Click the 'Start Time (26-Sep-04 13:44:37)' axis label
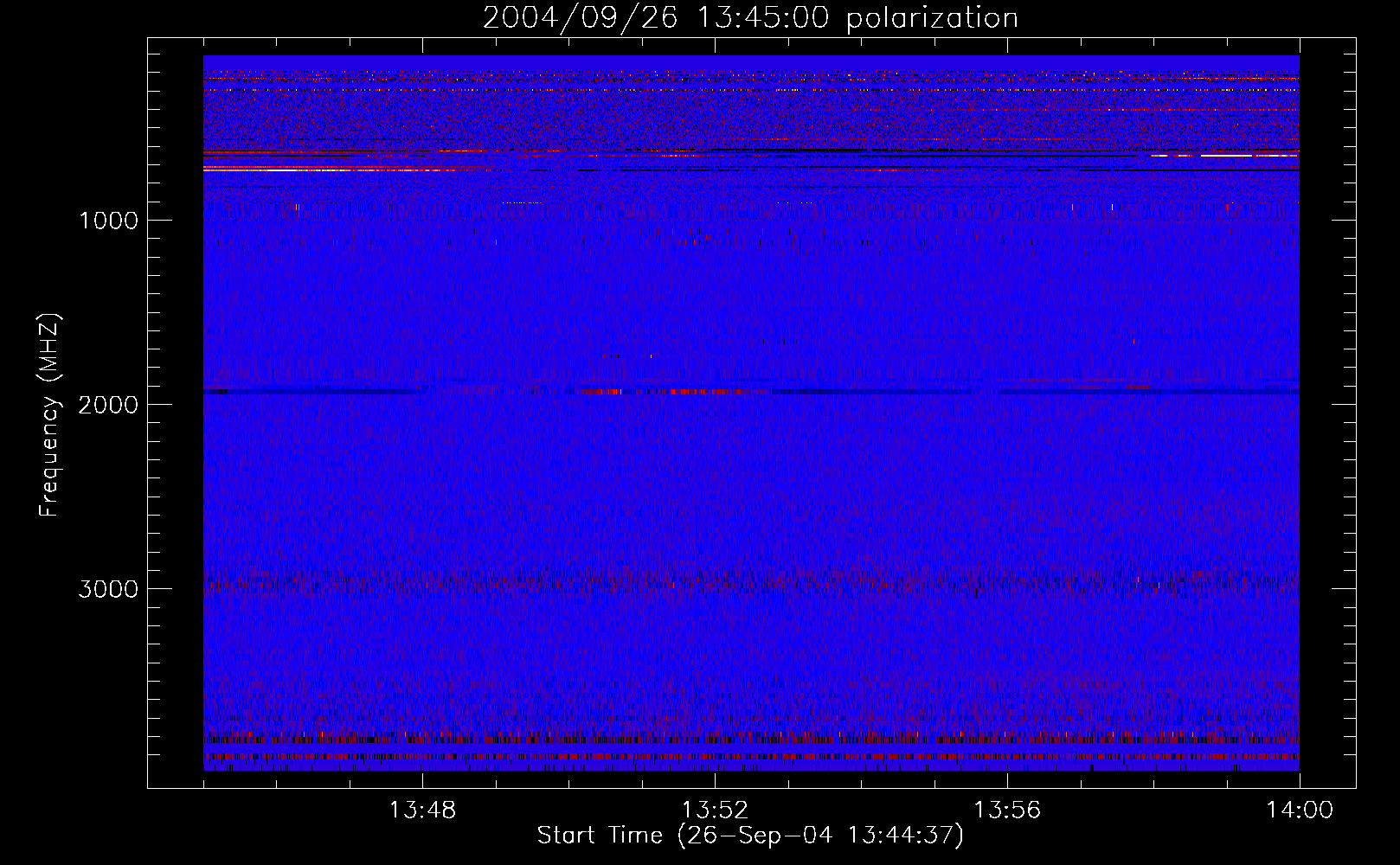 tap(750, 836)
